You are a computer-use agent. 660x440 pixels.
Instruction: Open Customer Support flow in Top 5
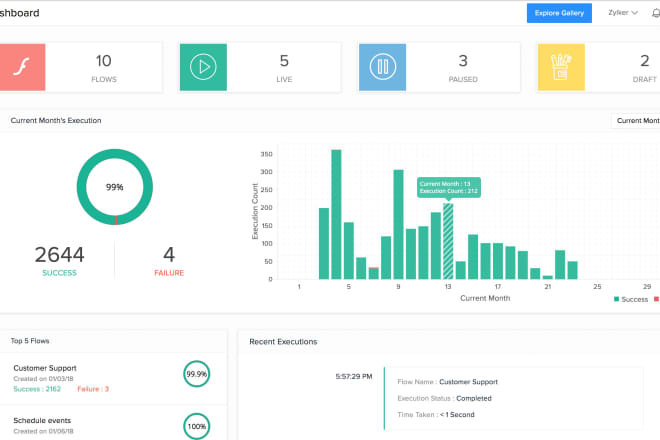pyautogui.click(x=45, y=368)
